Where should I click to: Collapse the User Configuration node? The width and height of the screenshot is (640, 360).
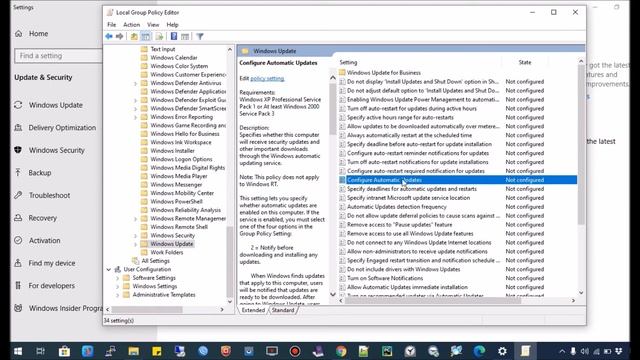(x=109, y=269)
